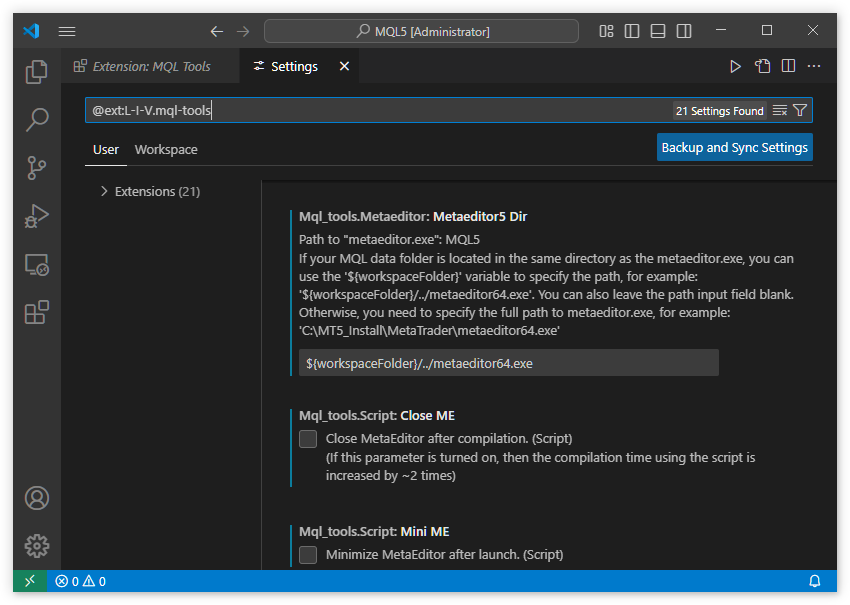Viewport: 850px width, 605px height.
Task: Open More Actions ellipsis menu
Action: (814, 66)
